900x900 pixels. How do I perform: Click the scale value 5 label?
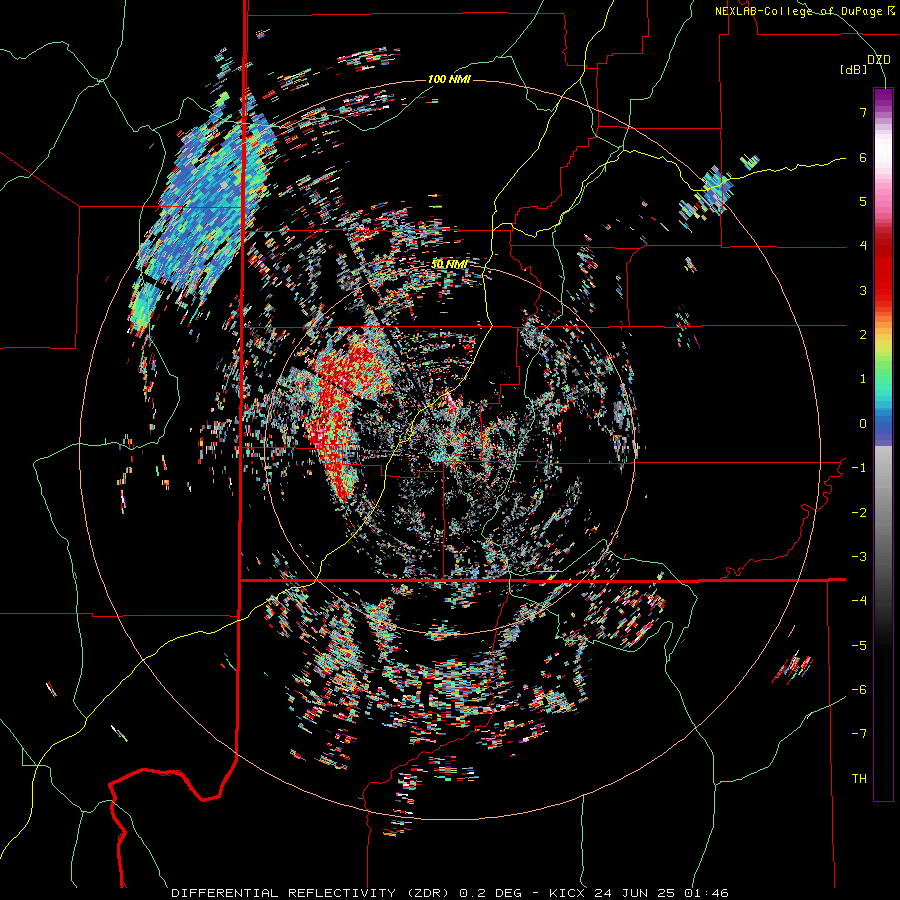(863, 201)
